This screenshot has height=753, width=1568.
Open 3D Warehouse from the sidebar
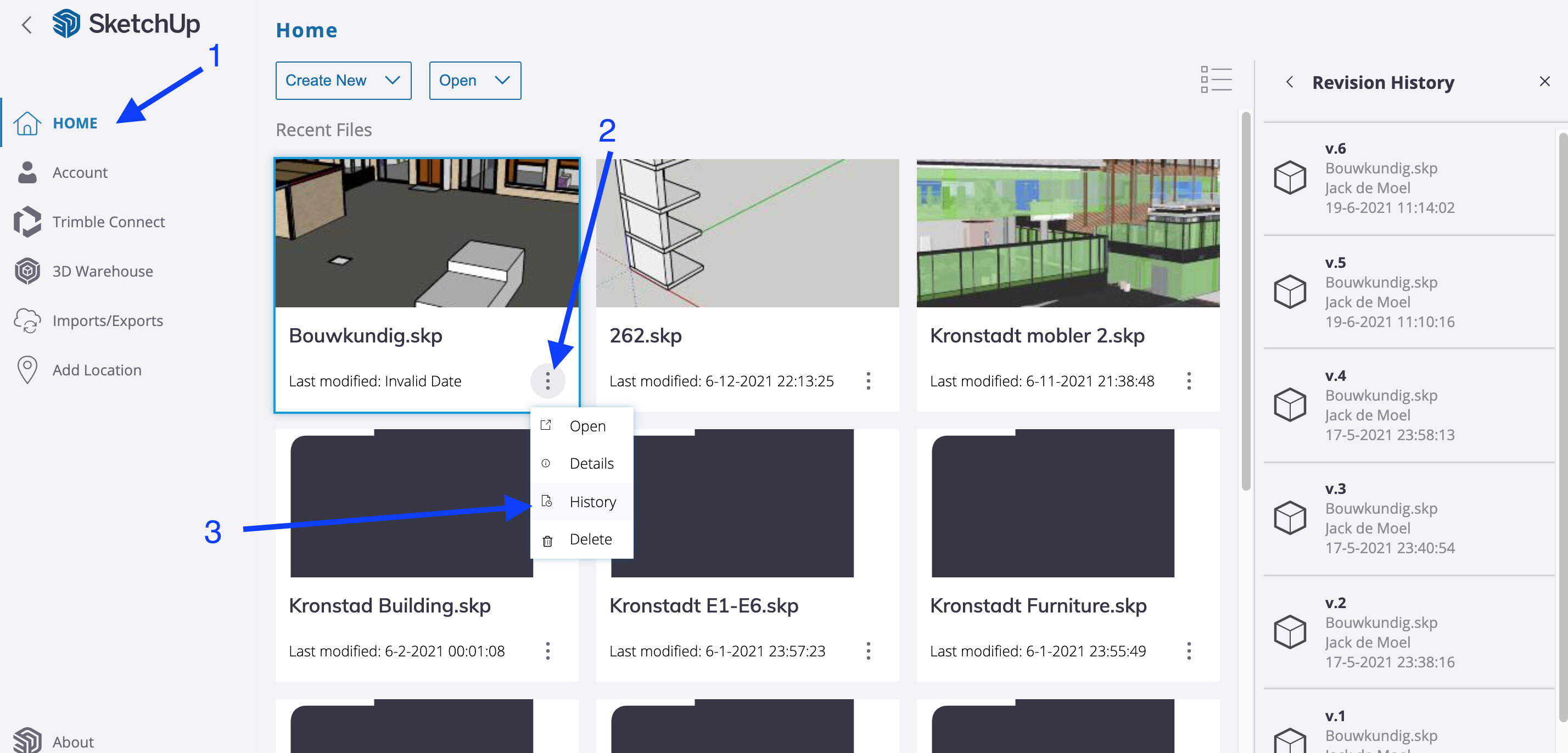point(102,271)
